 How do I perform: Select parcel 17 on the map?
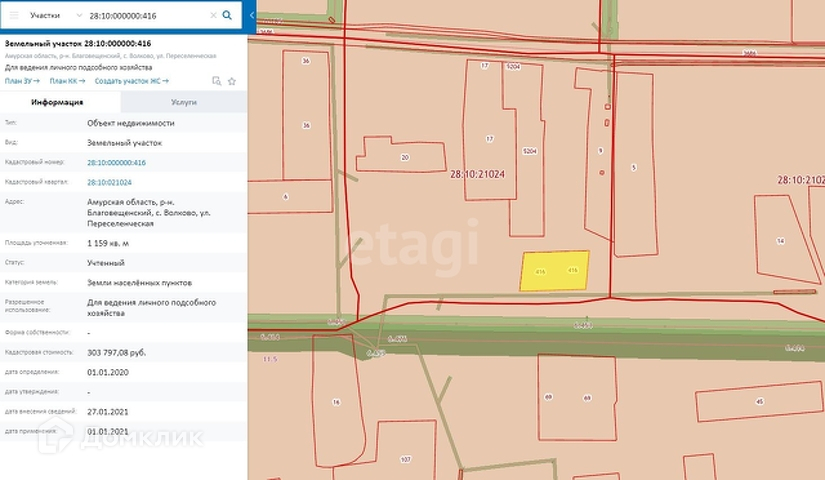(489, 132)
